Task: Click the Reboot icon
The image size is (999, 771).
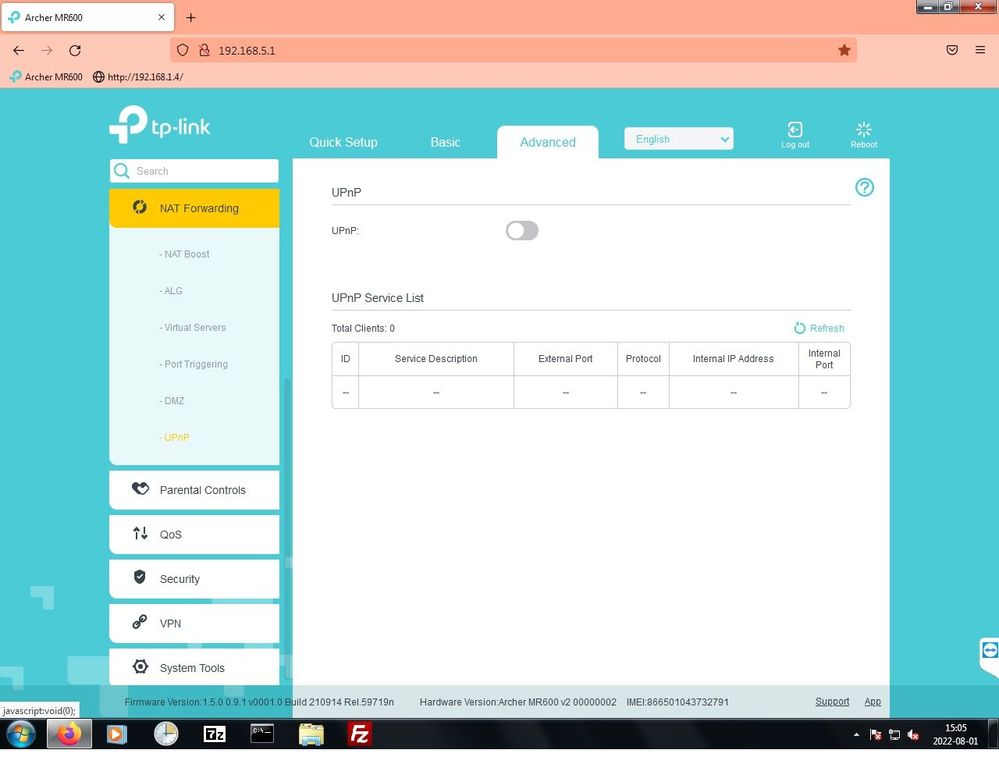Action: (864, 131)
